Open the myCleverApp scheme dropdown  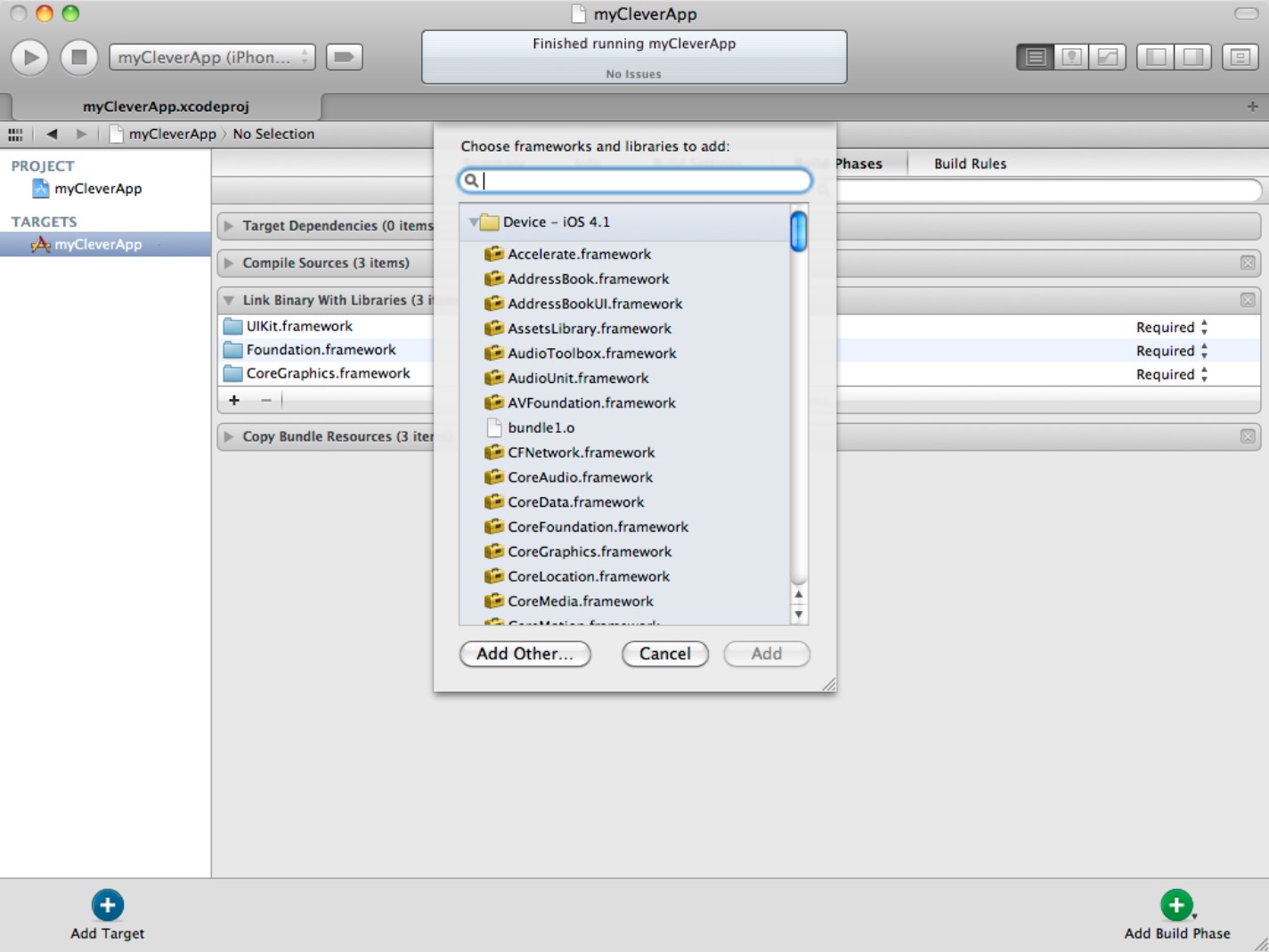(212, 57)
